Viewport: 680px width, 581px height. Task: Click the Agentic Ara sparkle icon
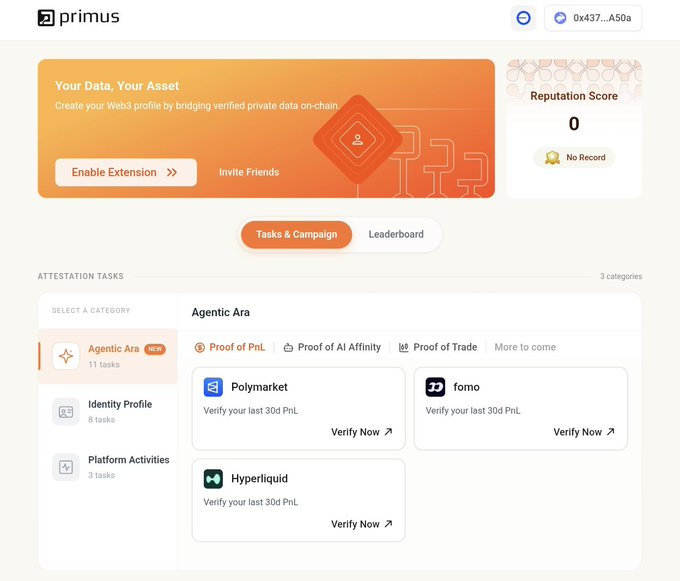66,356
